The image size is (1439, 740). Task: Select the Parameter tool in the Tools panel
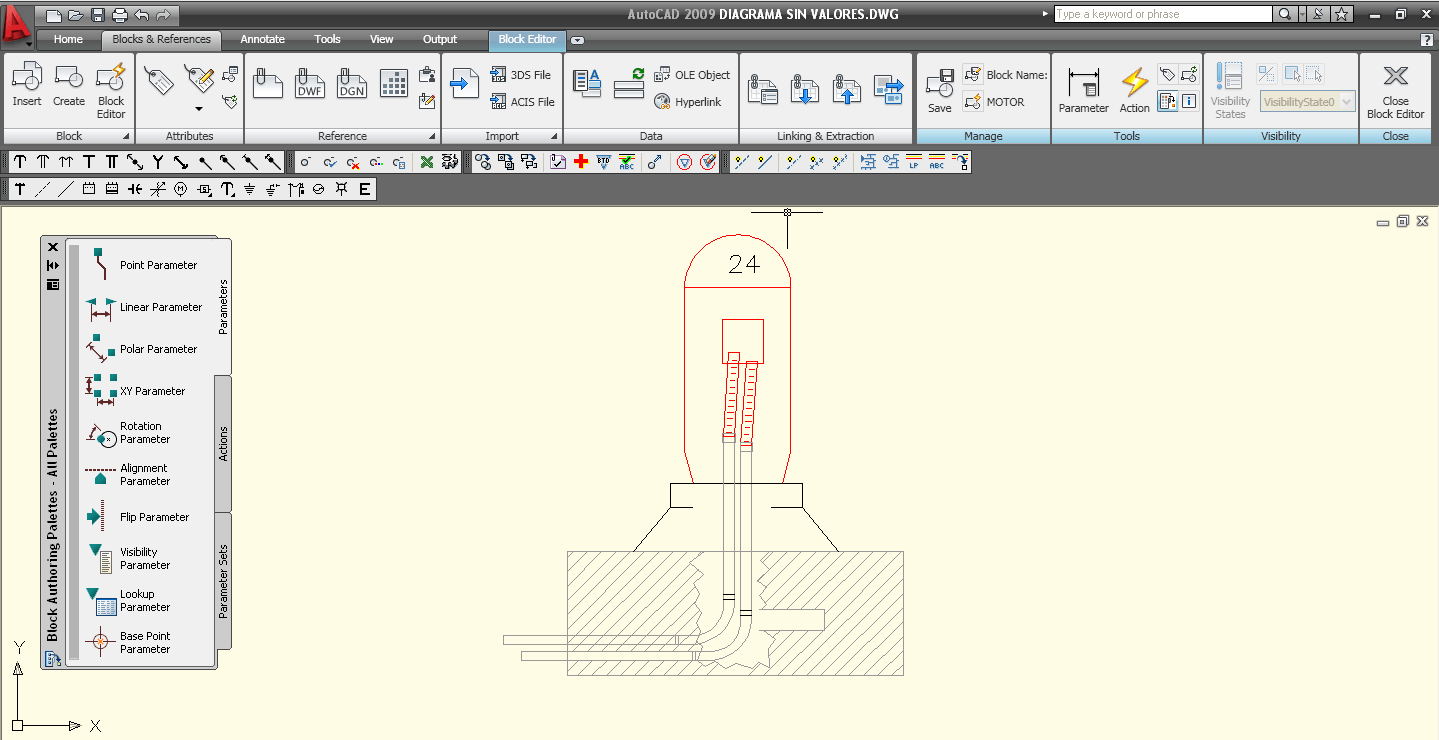tap(1083, 88)
